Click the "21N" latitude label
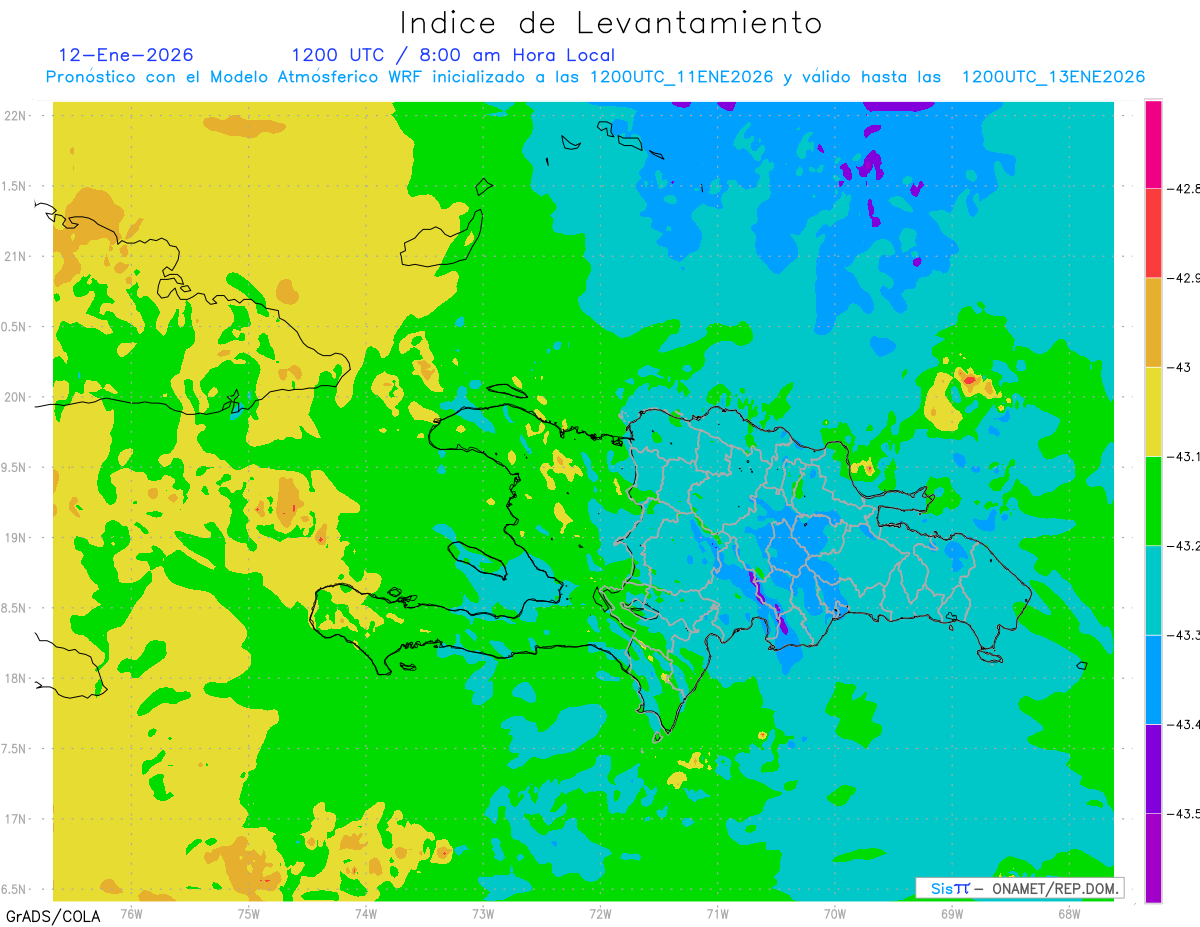Screen dimensions: 1200x927 [17, 256]
